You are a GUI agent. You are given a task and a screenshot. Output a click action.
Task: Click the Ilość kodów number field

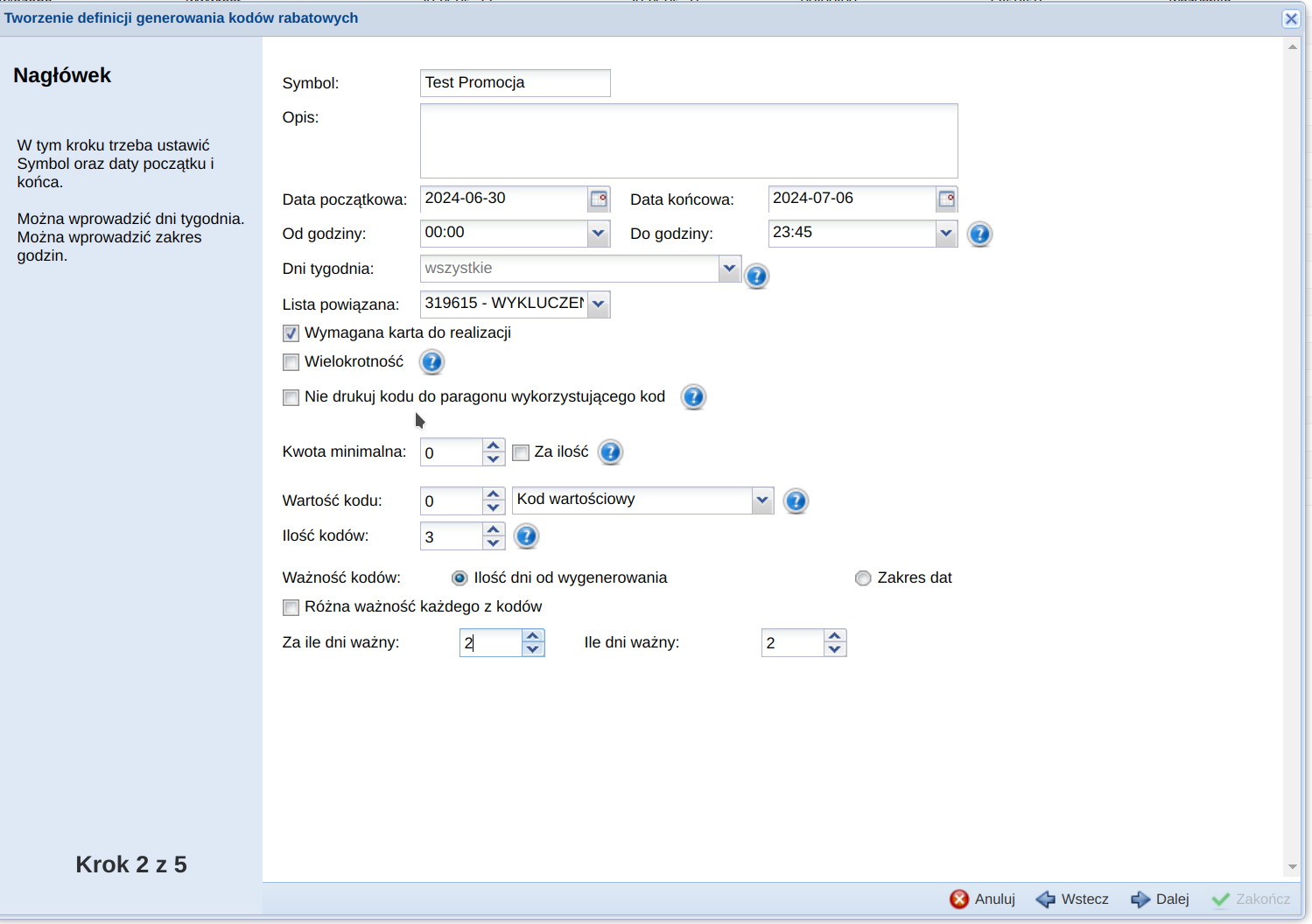pyautogui.click(x=452, y=536)
